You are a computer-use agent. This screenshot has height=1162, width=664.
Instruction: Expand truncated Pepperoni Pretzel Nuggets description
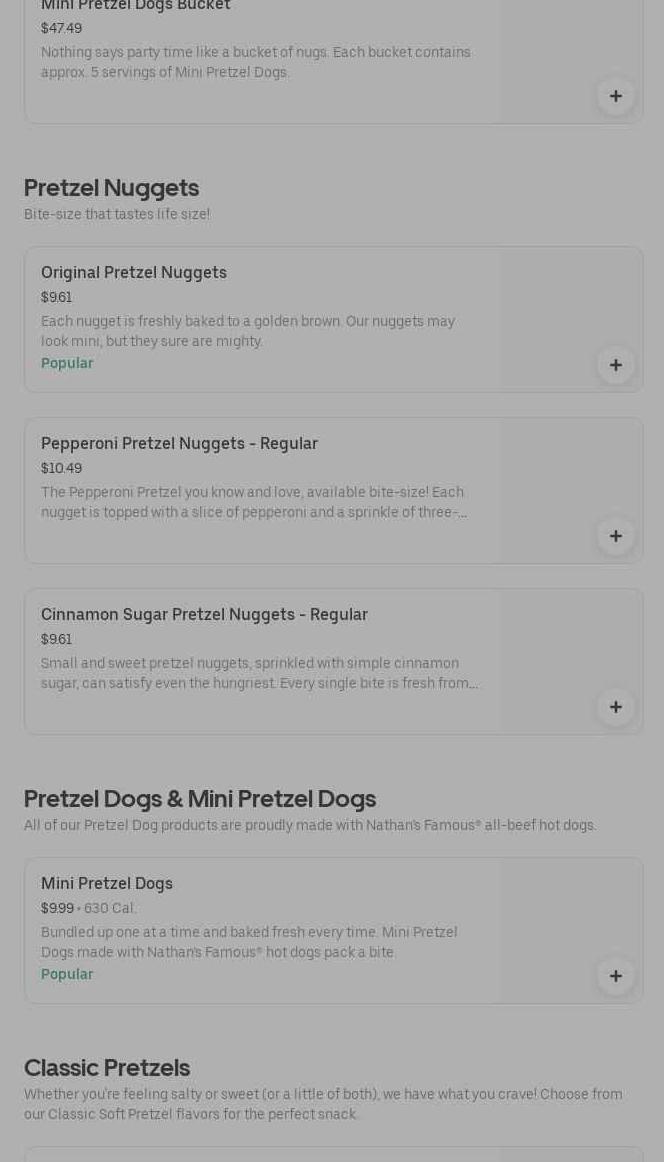point(254,502)
